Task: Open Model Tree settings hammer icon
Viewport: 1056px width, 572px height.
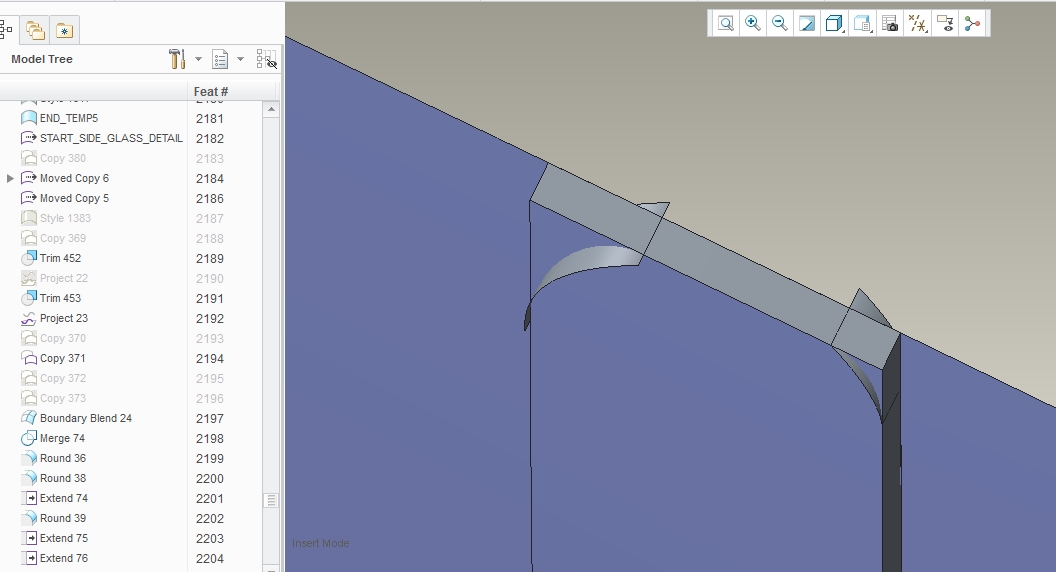Action: click(x=177, y=59)
